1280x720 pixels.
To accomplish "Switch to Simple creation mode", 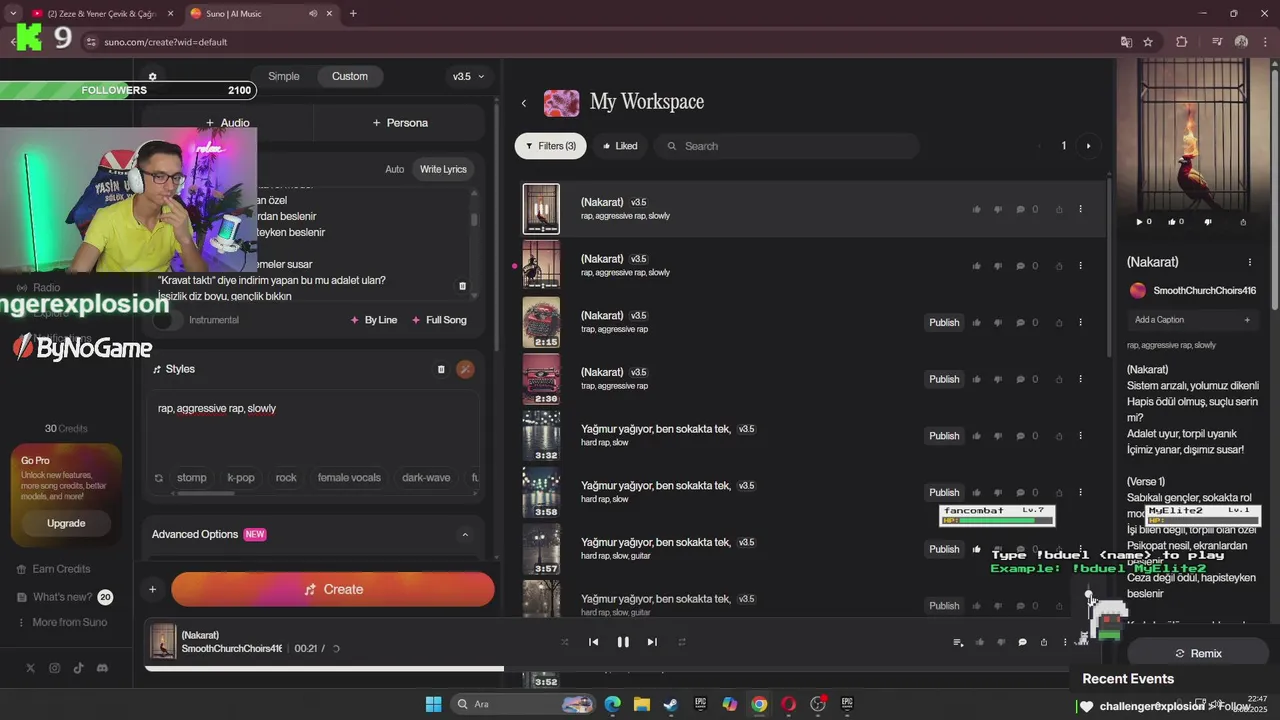I will (x=283, y=76).
